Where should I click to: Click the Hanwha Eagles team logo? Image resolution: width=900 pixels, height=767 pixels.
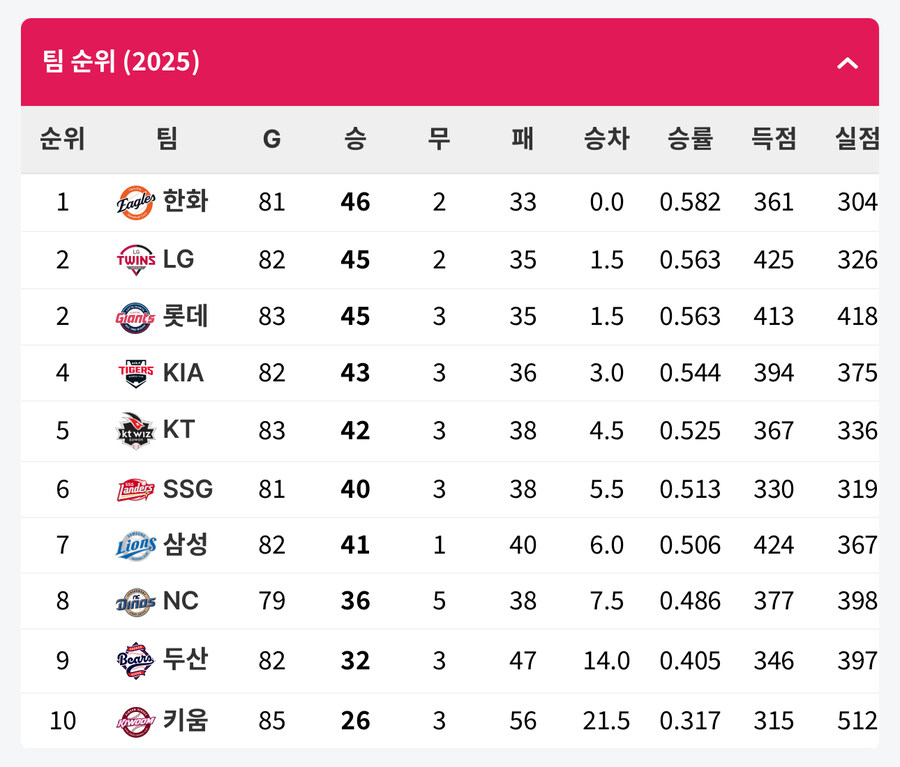pyautogui.click(x=135, y=203)
